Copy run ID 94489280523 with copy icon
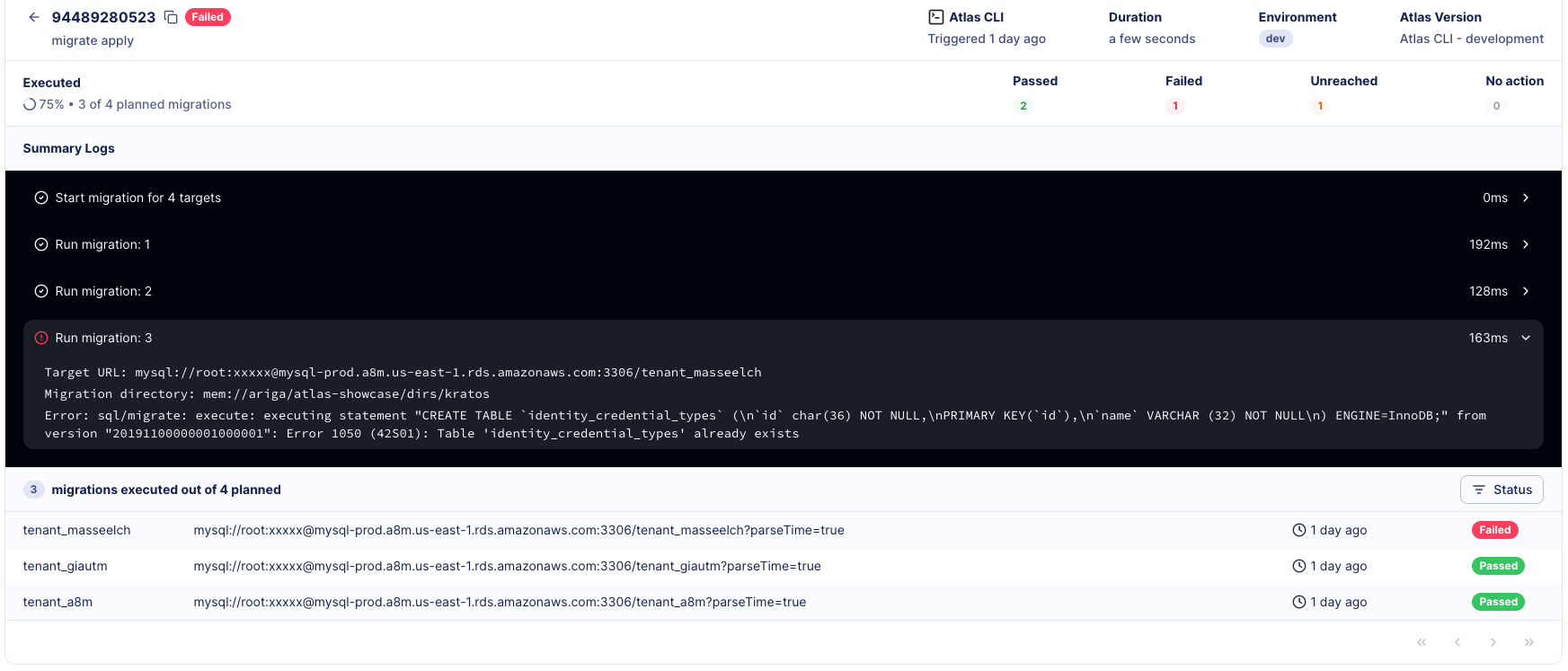 pos(171,17)
